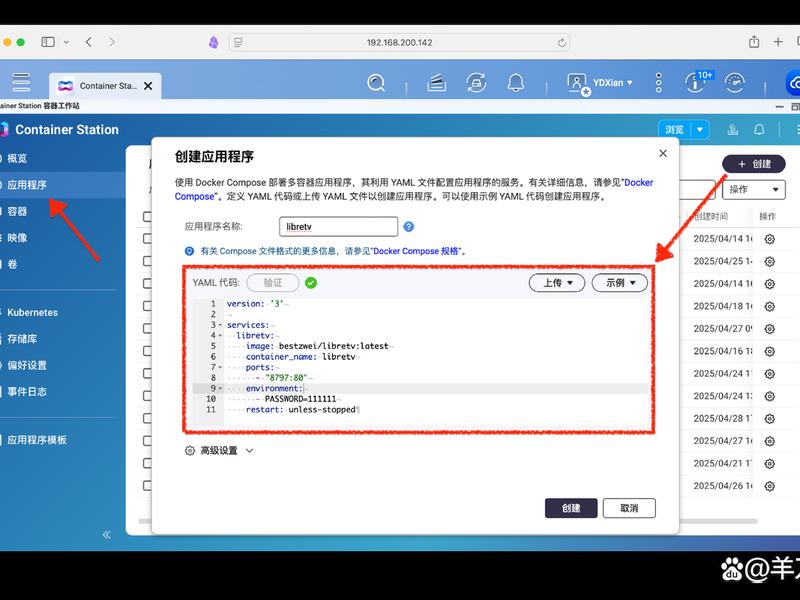Open 事件日志 event logs in sidebar

pyautogui.click(x=27, y=392)
